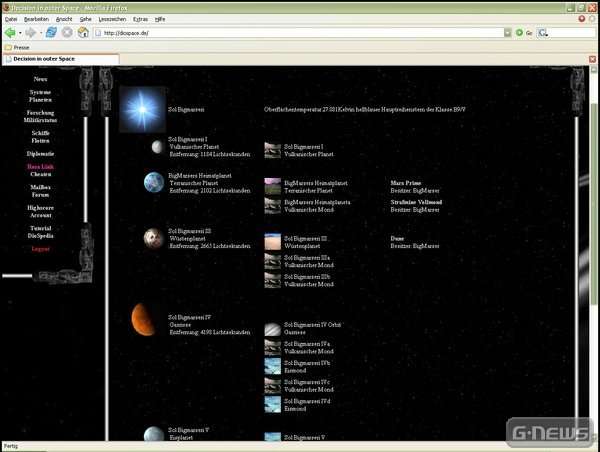Open the Tutorial sidebar link
Viewport: 600px width, 452px height.
[x=40, y=228]
